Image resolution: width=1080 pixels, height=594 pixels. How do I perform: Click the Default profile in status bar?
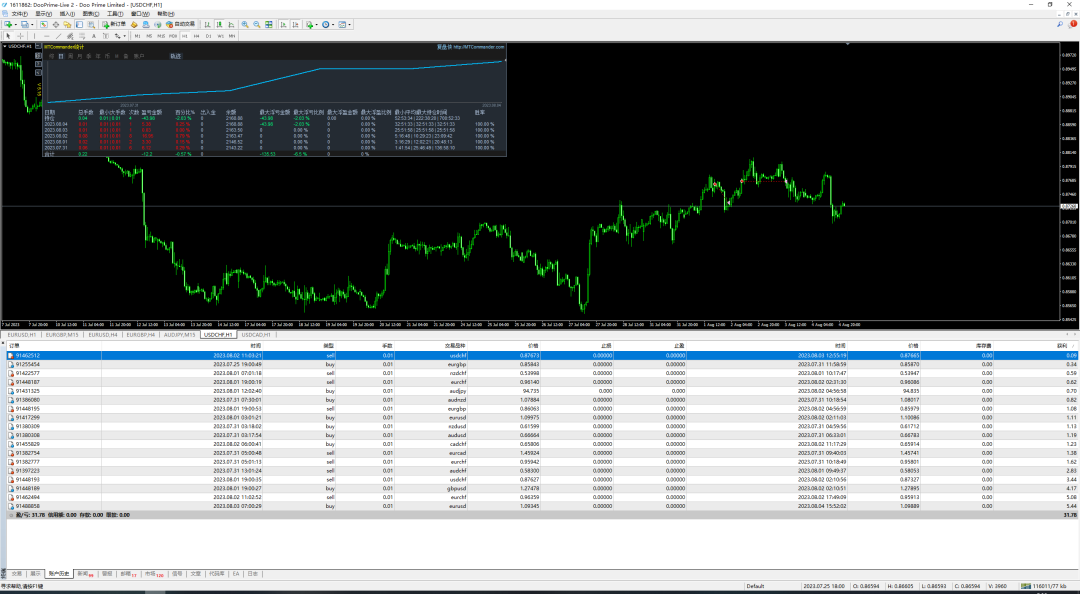[755, 586]
